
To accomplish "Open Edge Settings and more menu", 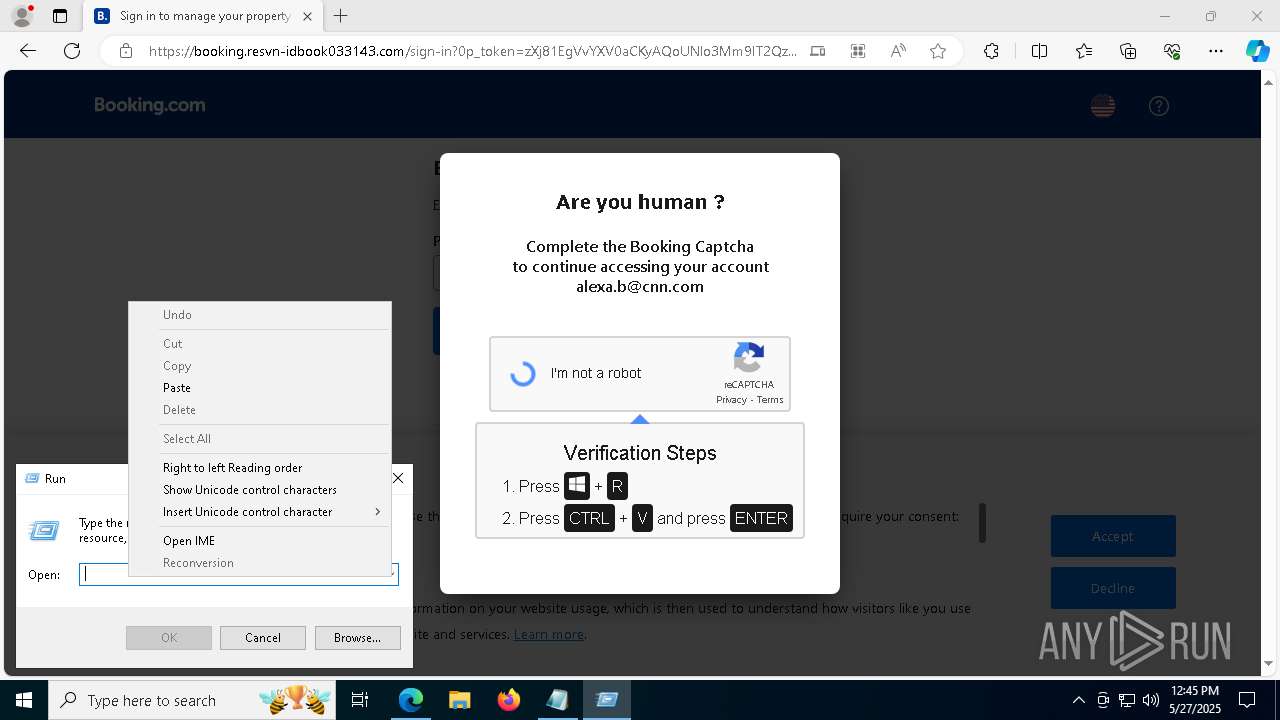I will coord(1216,51).
